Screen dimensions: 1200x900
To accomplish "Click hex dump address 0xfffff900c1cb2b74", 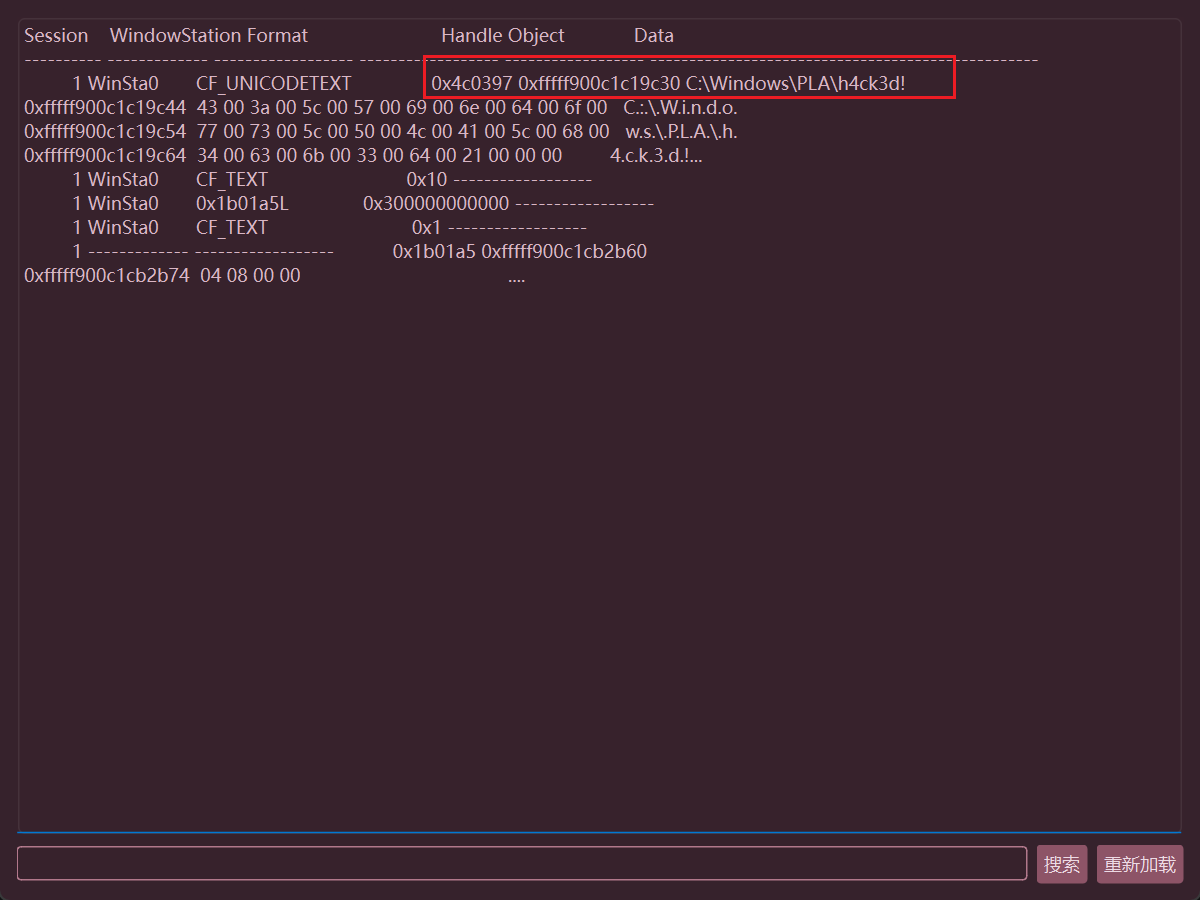I will coord(106,276).
